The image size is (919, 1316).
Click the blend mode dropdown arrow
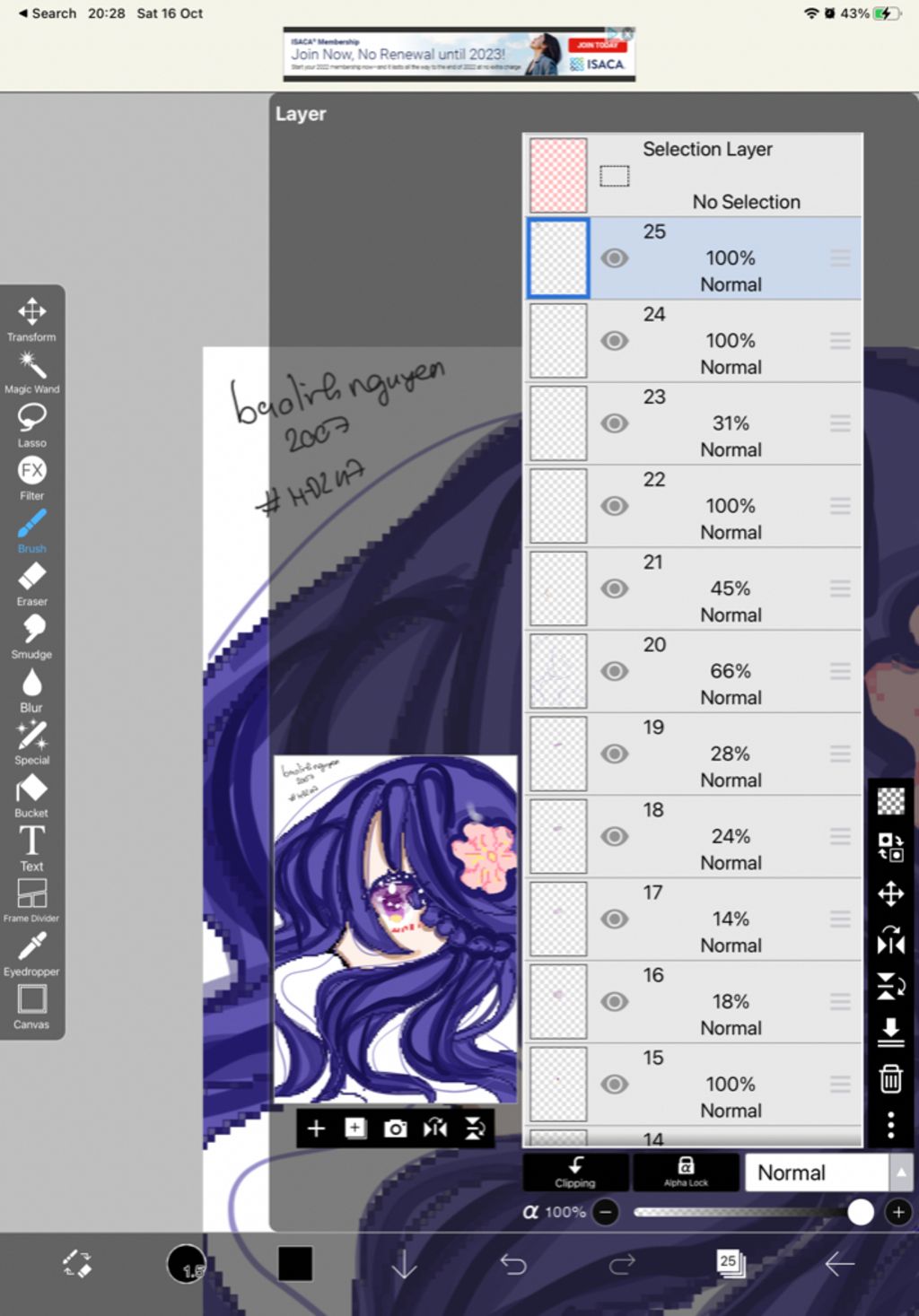click(901, 1172)
